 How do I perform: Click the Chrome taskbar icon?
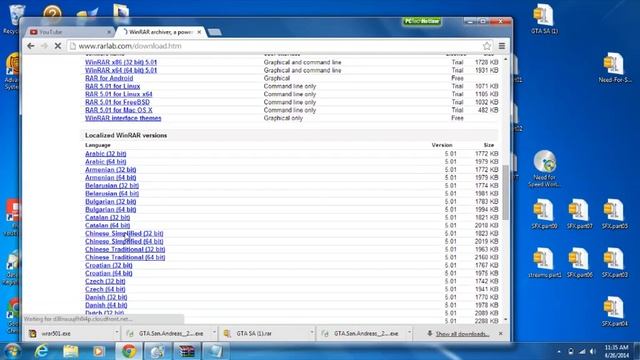pyautogui.click(x=129, y=351)
